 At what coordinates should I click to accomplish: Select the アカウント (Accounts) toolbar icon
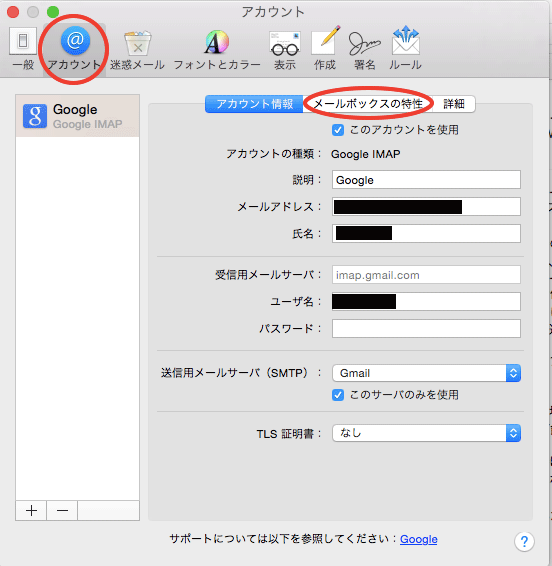pos(74,49)
